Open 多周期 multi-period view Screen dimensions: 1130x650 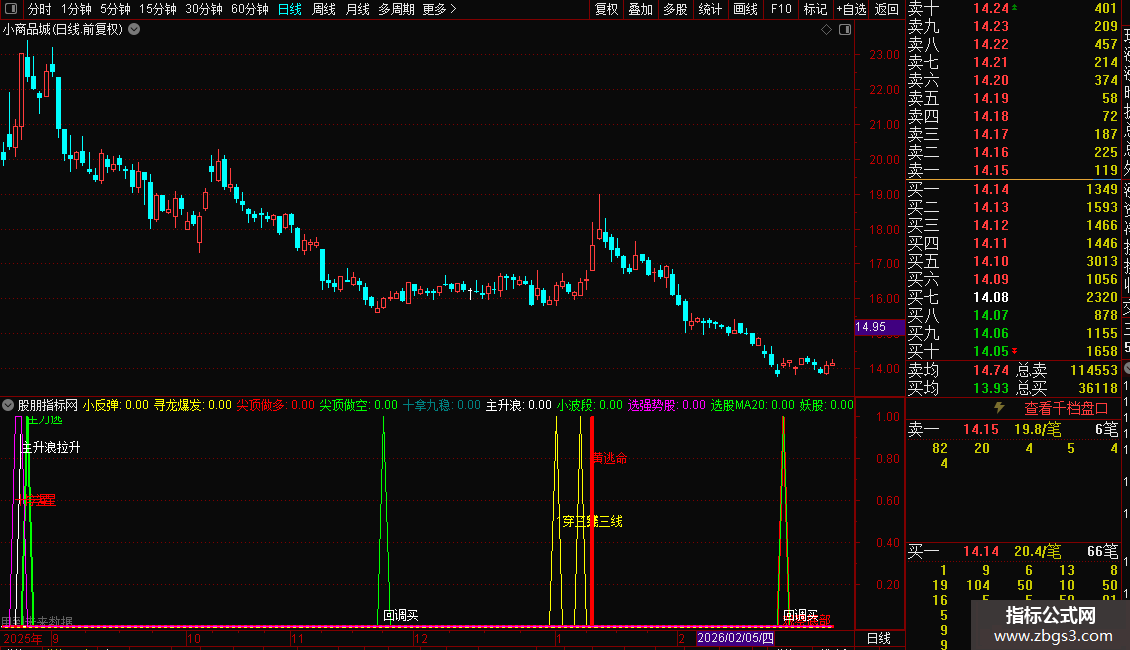click(x=396, y=9)
